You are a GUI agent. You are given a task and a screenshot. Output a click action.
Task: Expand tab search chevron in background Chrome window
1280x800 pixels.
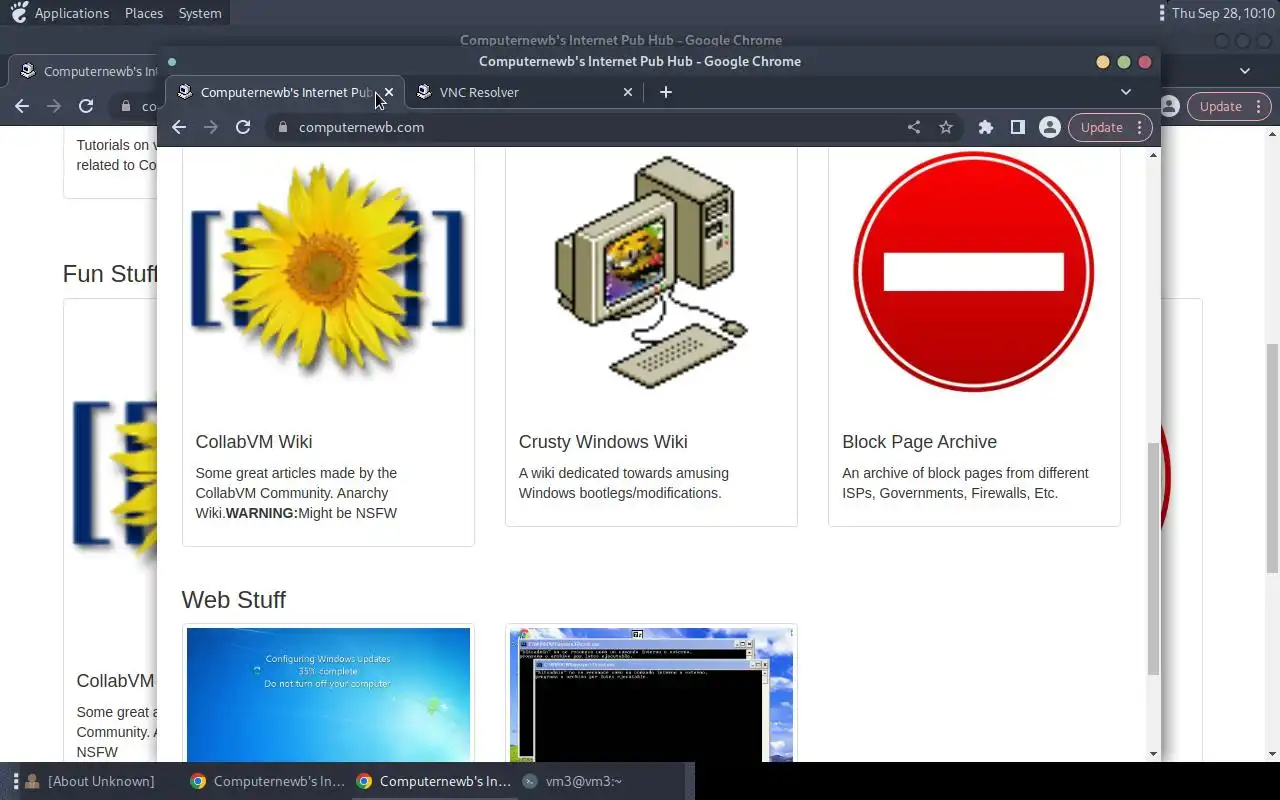pos(1245,71)
